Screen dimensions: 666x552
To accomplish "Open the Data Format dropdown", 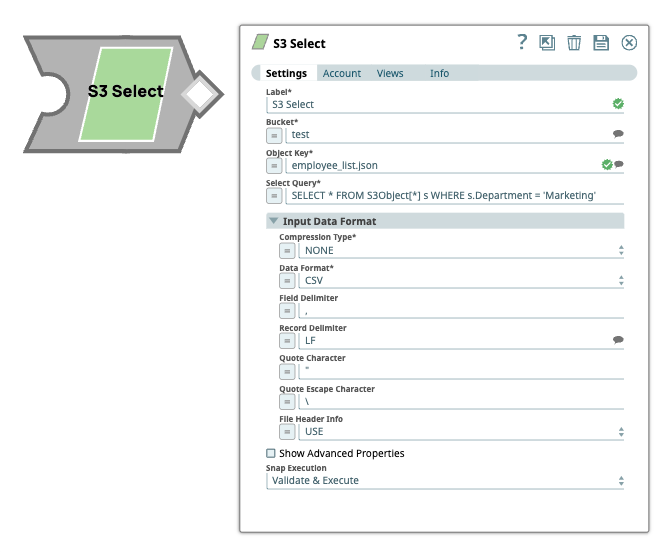I will click(460, 281).
